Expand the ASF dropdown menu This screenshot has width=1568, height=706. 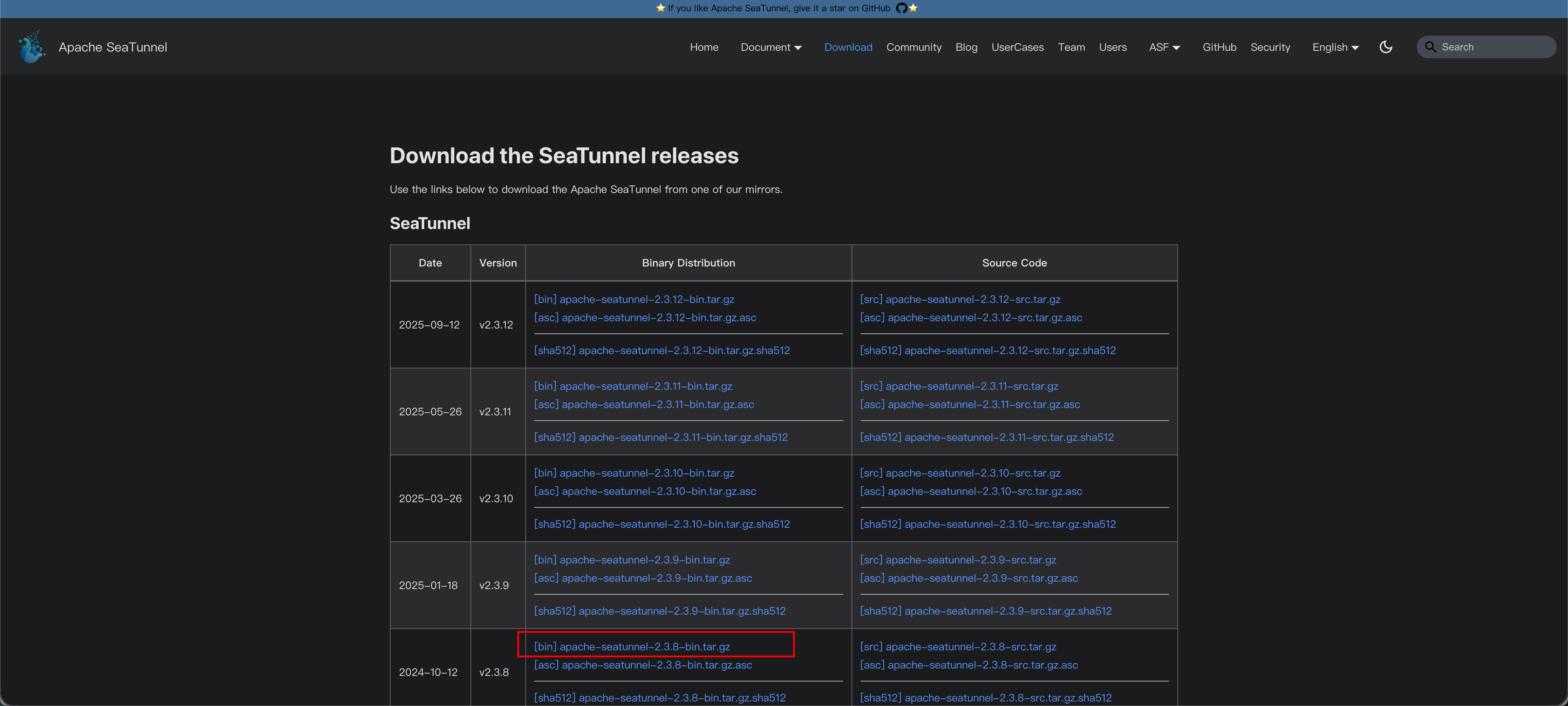(x=1164, y=47)
